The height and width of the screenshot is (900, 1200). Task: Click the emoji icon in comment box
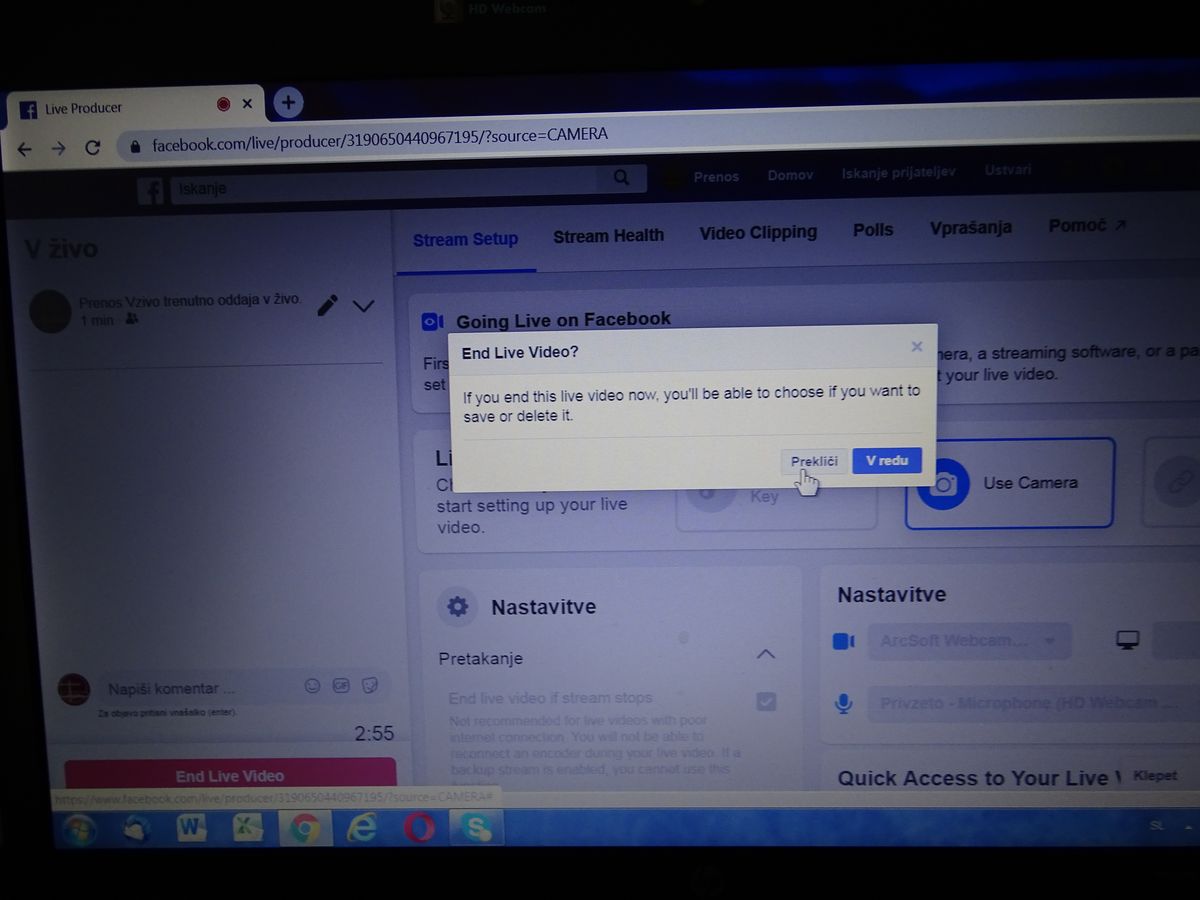pos(312,686)
